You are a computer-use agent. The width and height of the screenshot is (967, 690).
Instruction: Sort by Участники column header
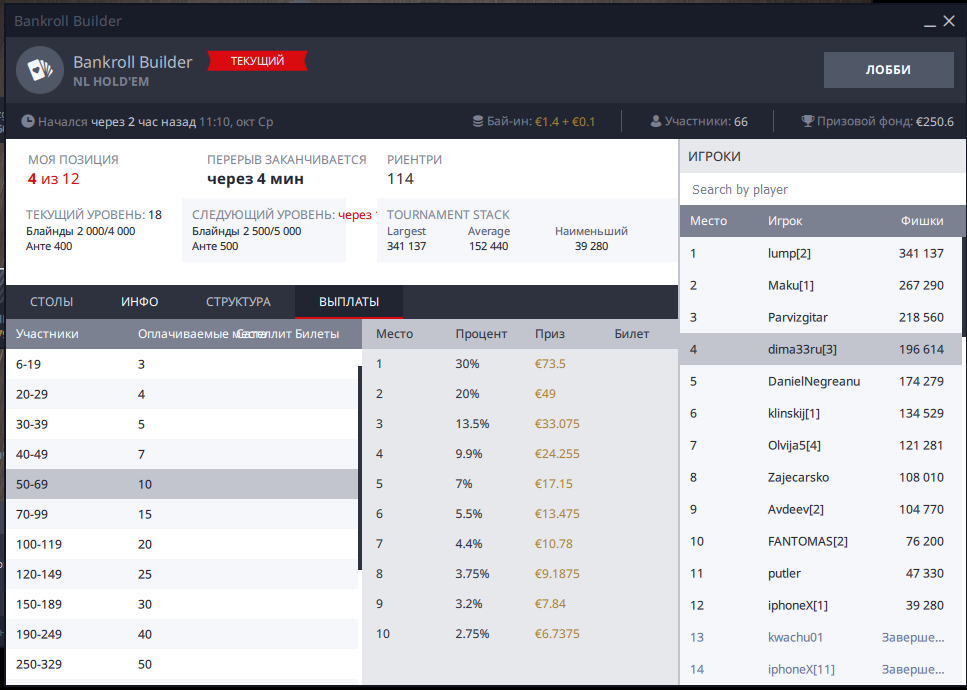click(x=47, y=334)
